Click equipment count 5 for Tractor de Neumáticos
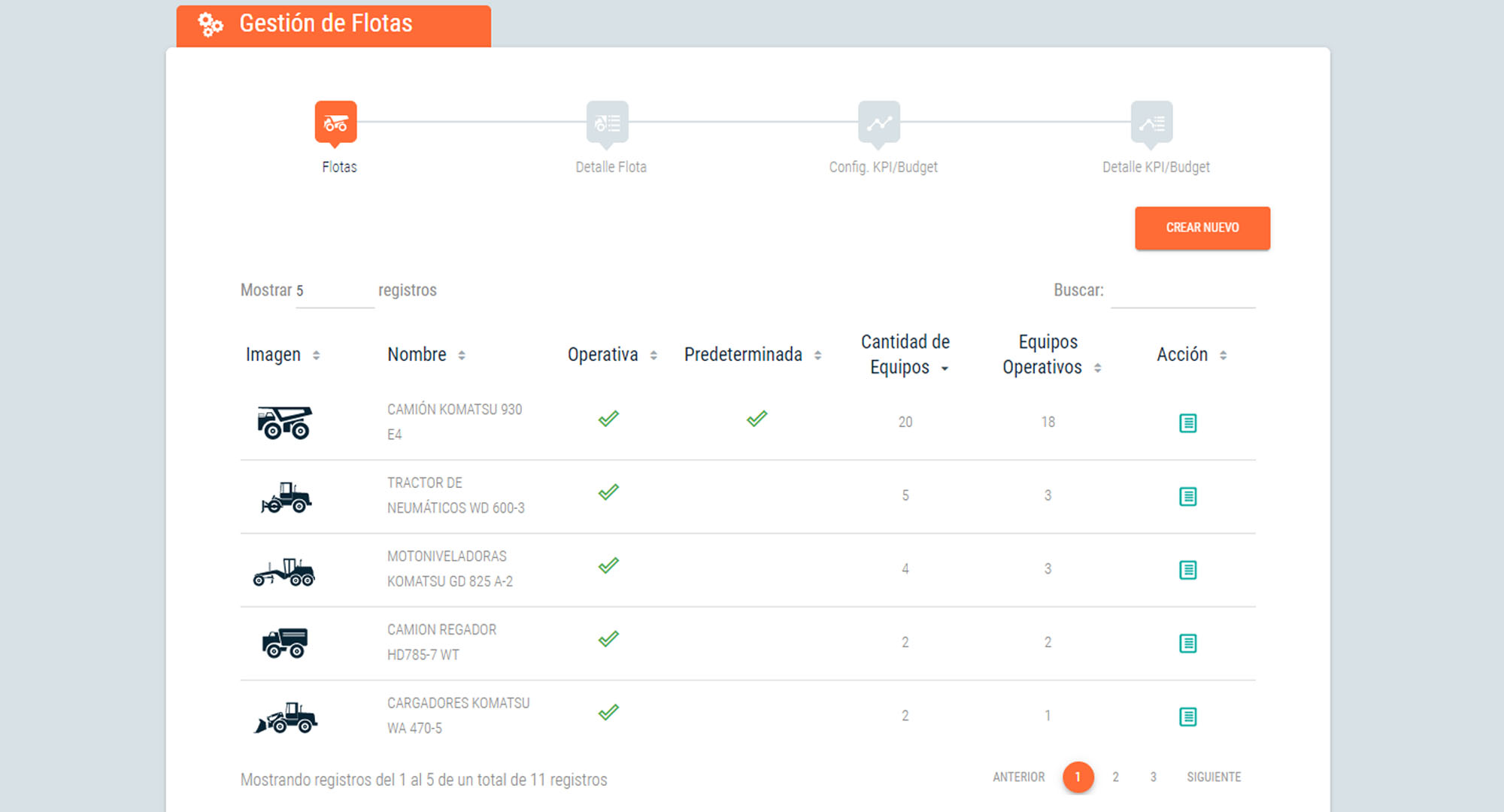The width and height of the screenshot is (1504, 812). (x=905, y=496)
